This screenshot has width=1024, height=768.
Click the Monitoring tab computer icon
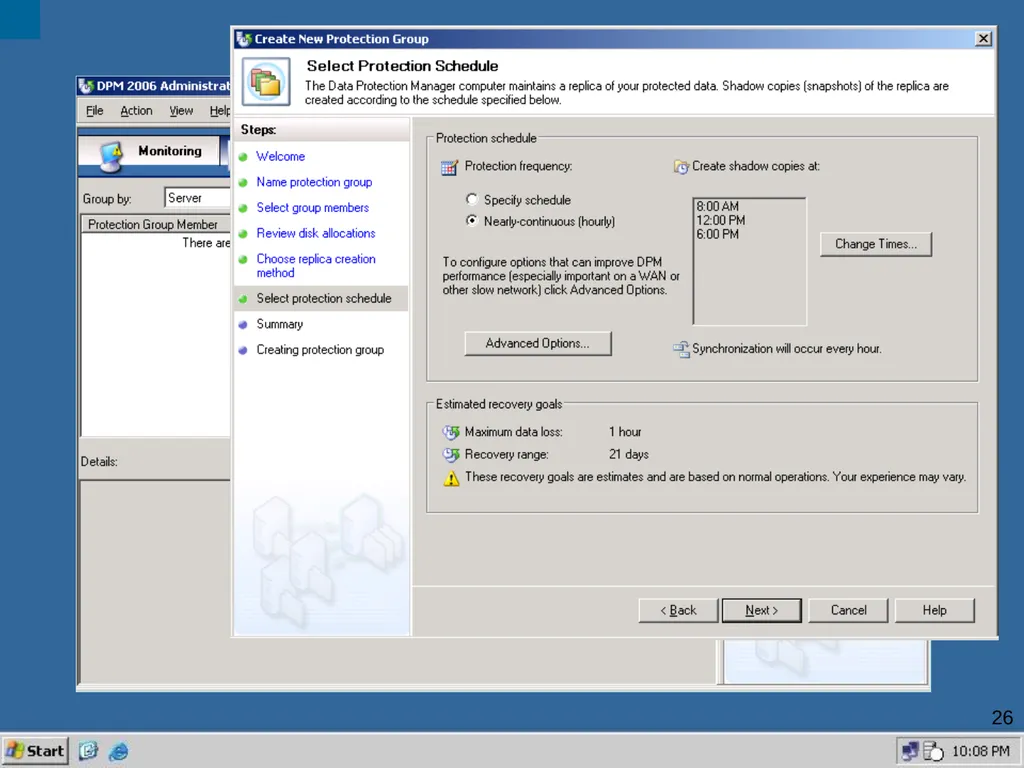111,157
